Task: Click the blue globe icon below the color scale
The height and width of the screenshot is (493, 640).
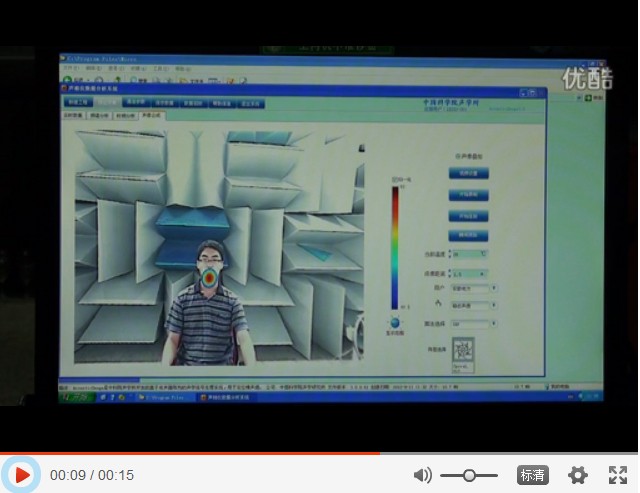Action: [395, 323]
